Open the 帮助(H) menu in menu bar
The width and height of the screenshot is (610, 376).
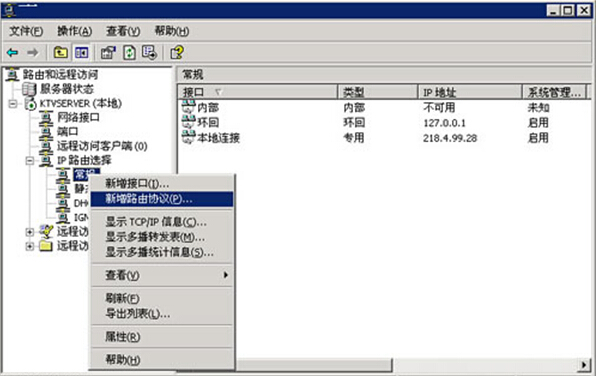pyautogui.click(x=172, y=31)
